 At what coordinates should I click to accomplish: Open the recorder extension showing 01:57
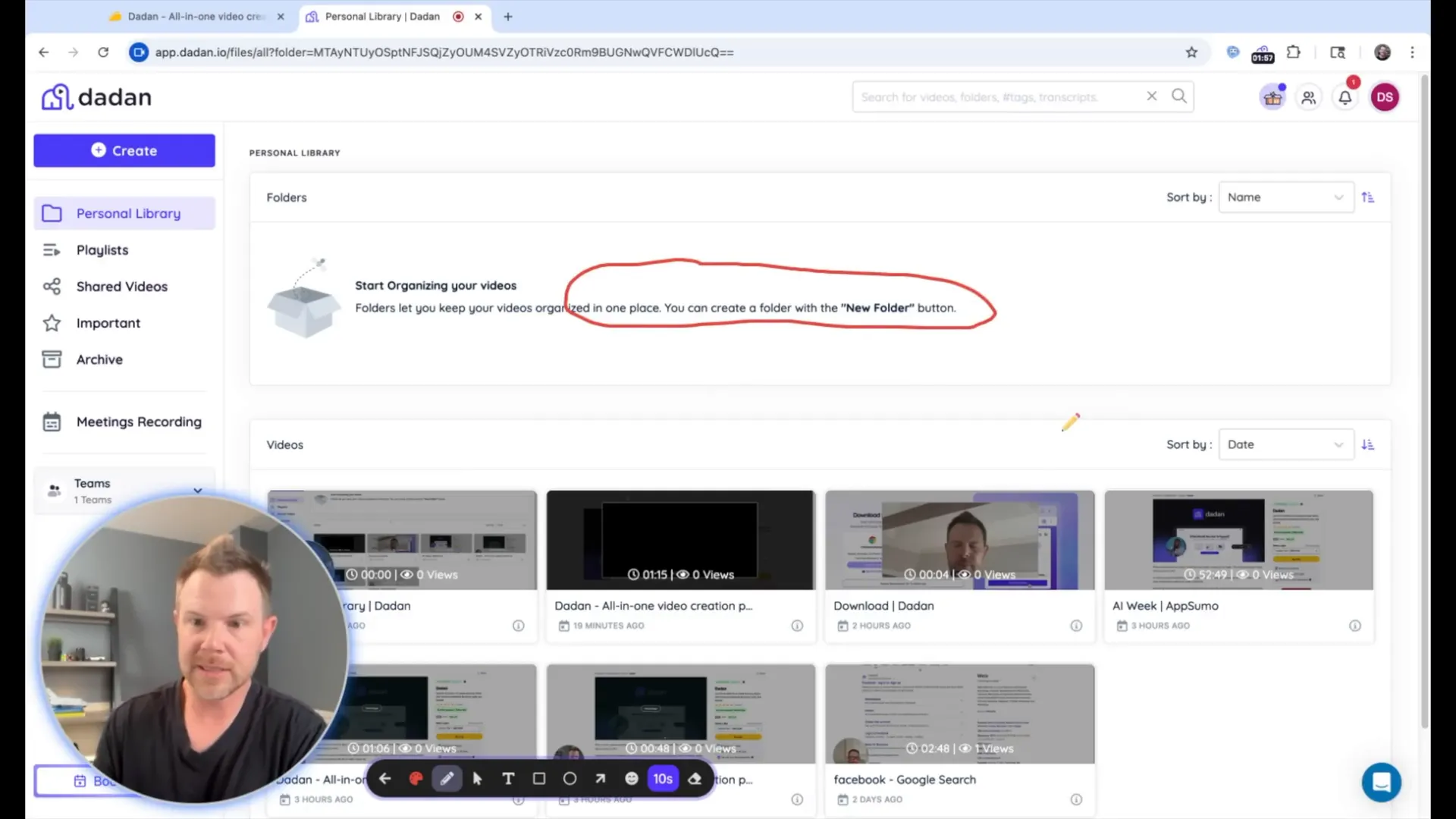click(x=1263, y=53)
